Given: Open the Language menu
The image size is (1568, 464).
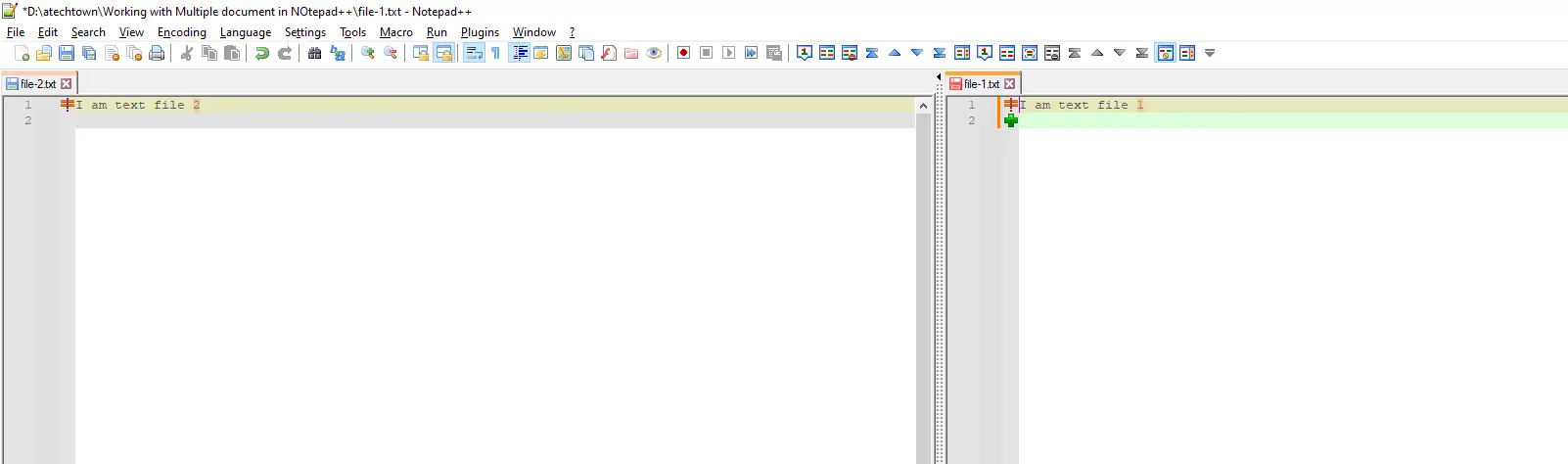Looking at the screenshot, I should coord(246,32).
